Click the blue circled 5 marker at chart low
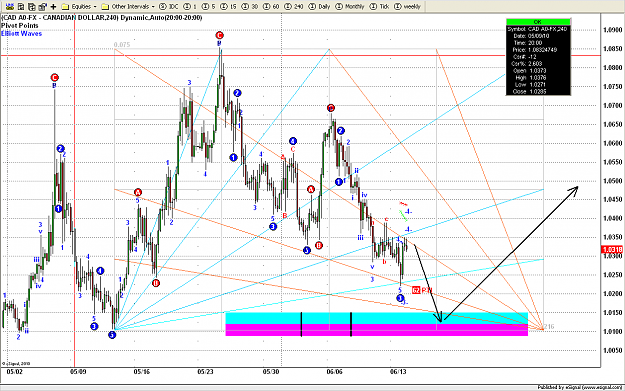625x391 pixels. (112, 335)
